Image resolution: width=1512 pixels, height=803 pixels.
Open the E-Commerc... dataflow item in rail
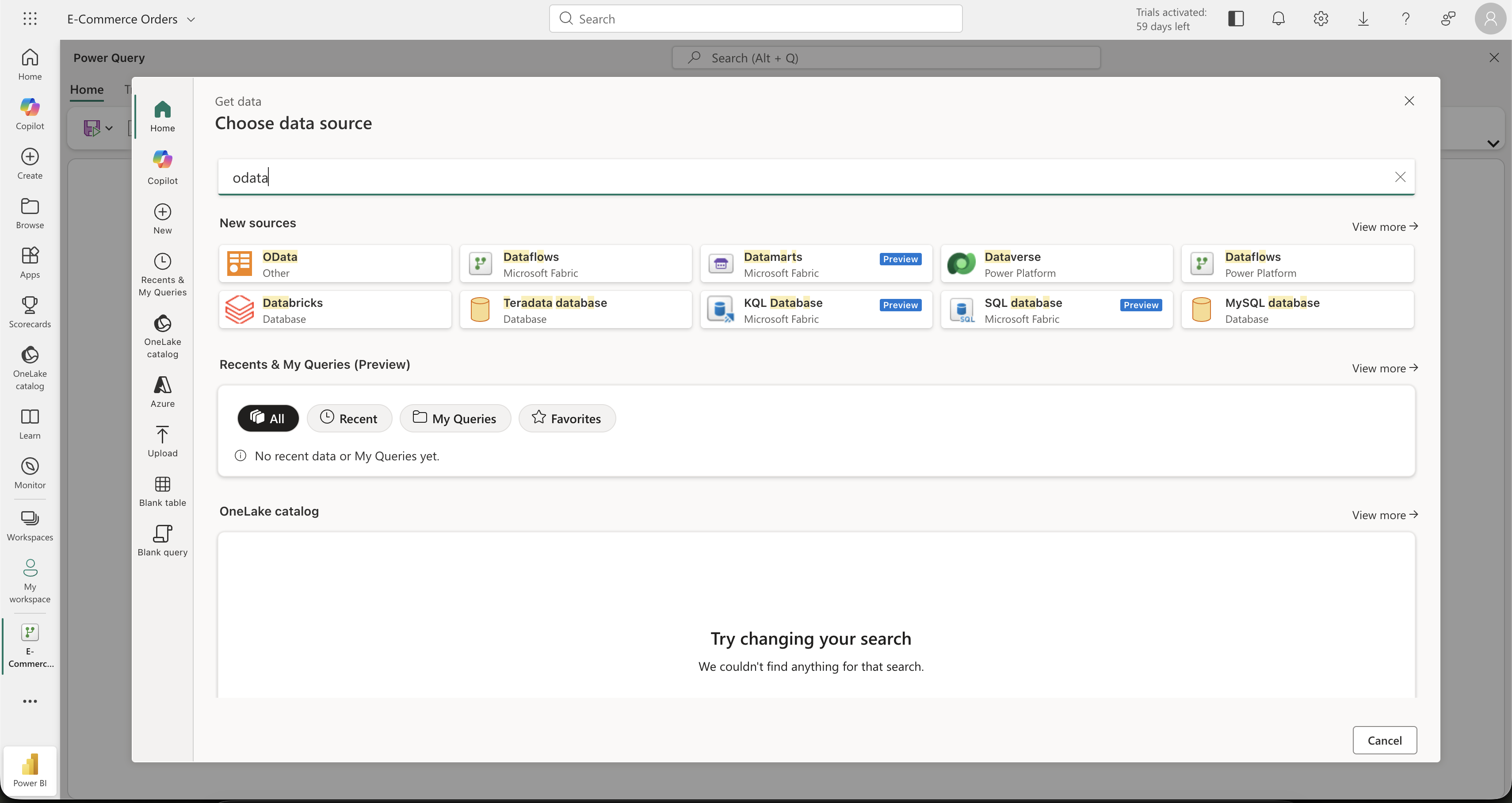click(30, 646)
